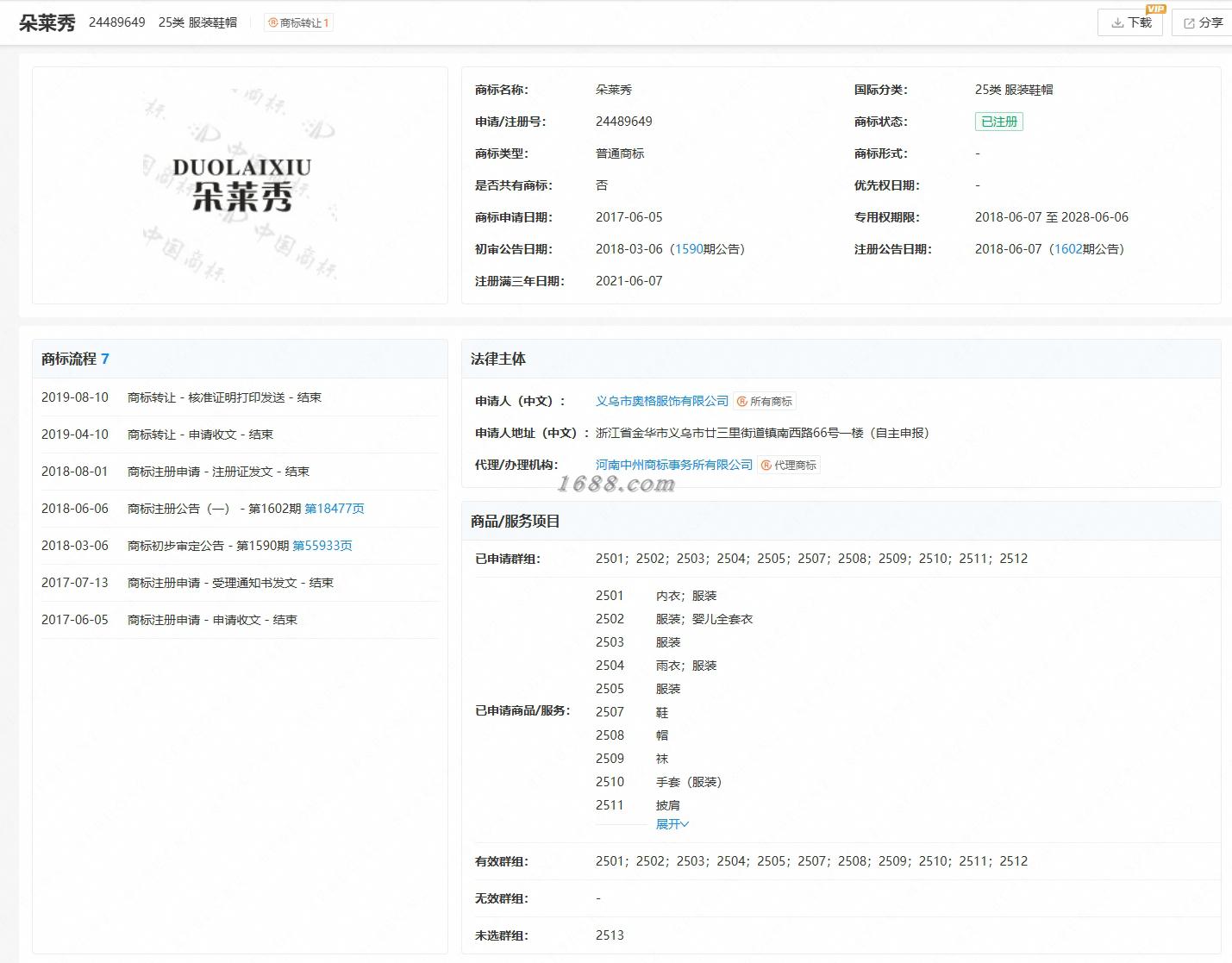Click the 商标转让 1 tag in the header
The width and height of the screenshot is (1232, 963).
tap(298, 23)
